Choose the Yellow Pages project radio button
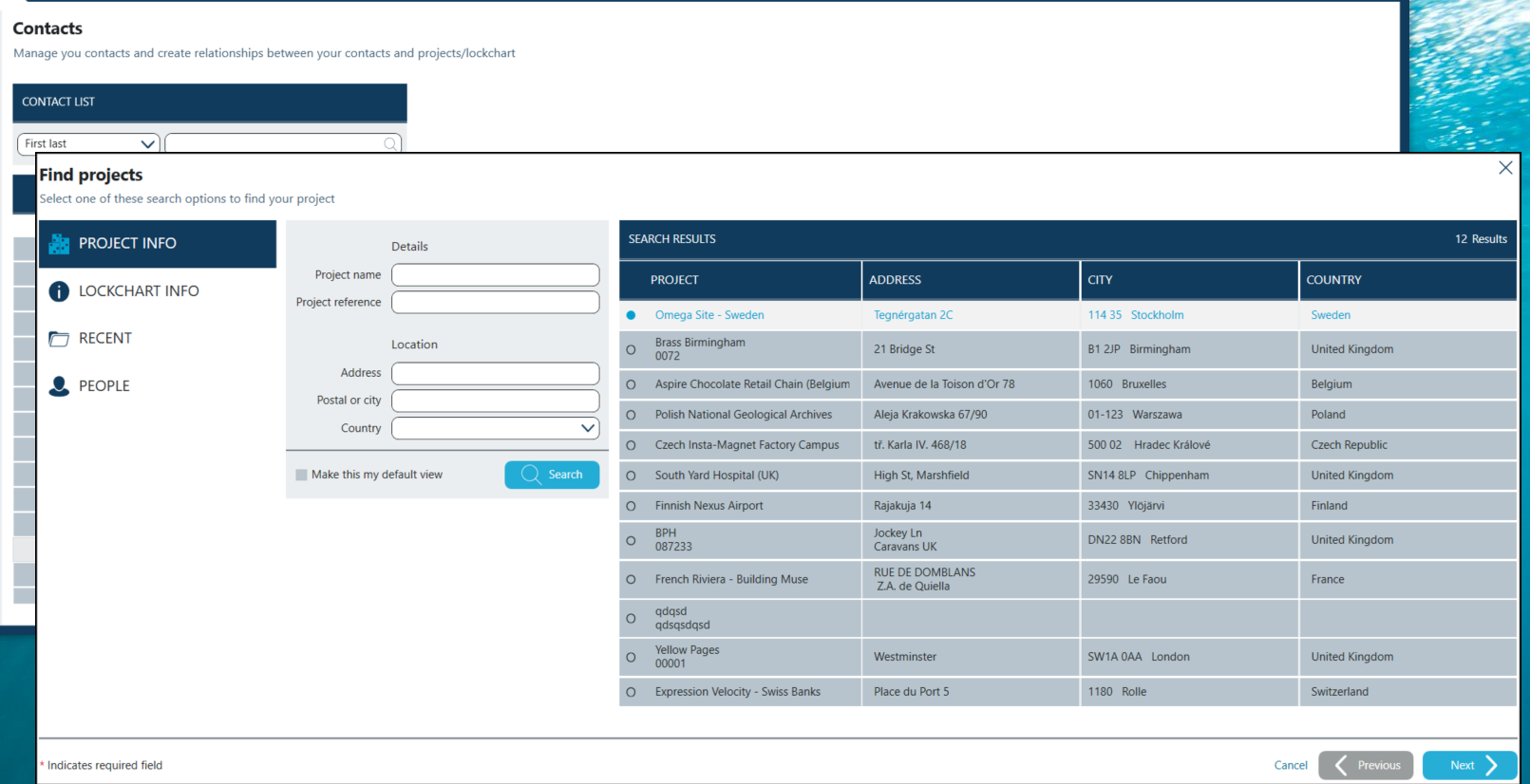 pos(631,657)
